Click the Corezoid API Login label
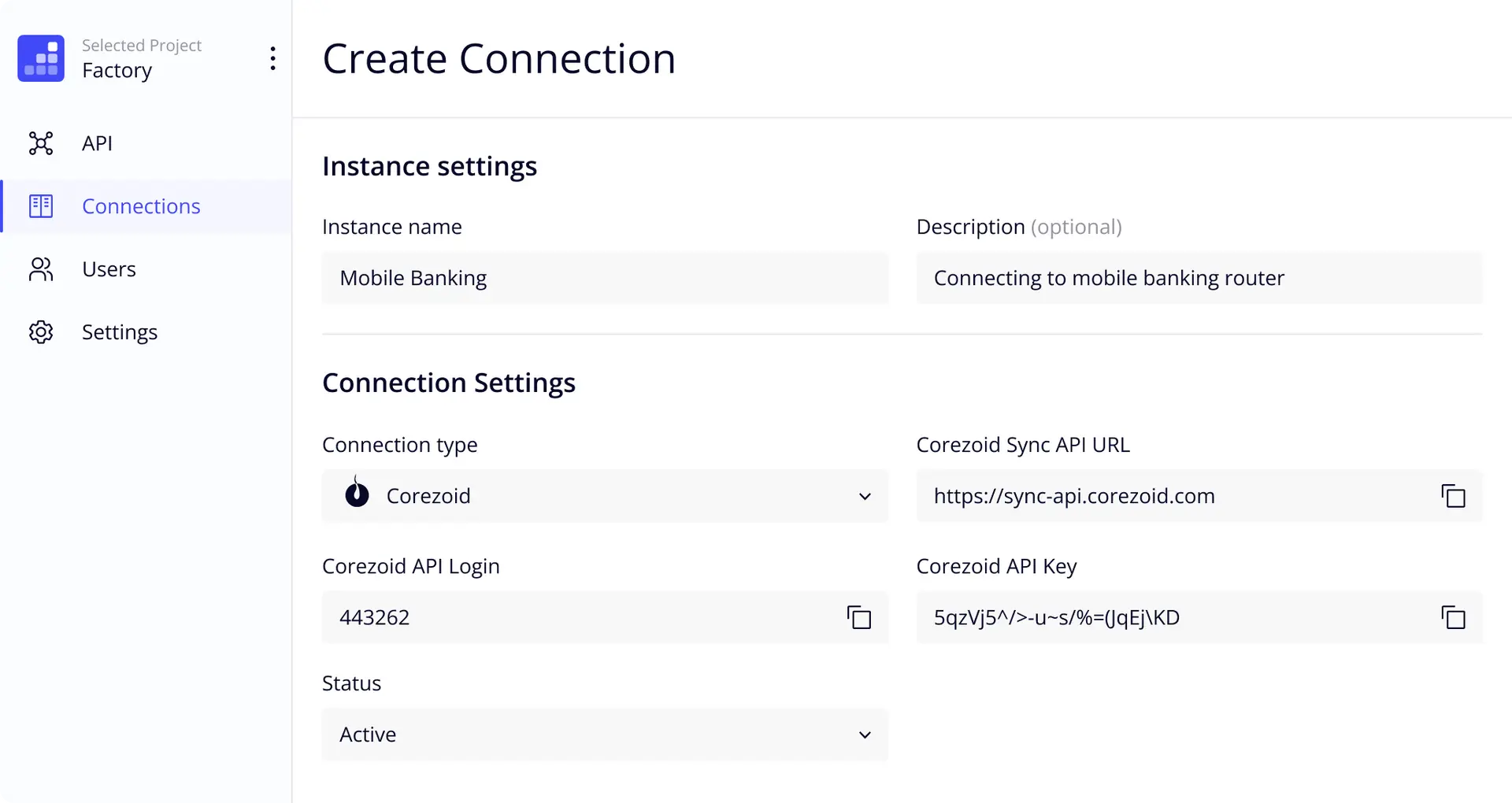 [411, 567]
